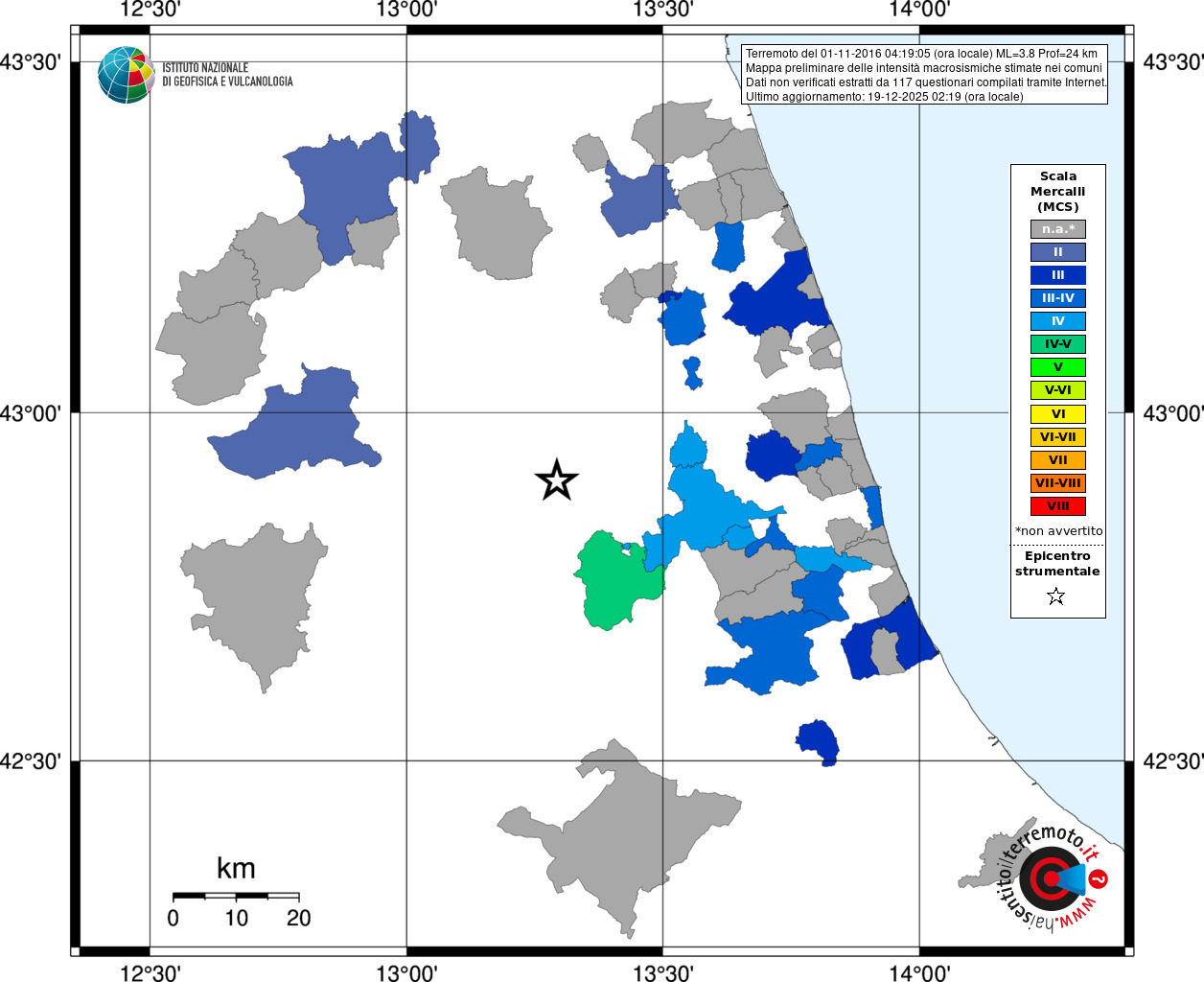1204x982 pixels.
Task: Click the Scala Mercalli (MCS) legend title
Action: pyautogui.click(x=1058, y=192)
